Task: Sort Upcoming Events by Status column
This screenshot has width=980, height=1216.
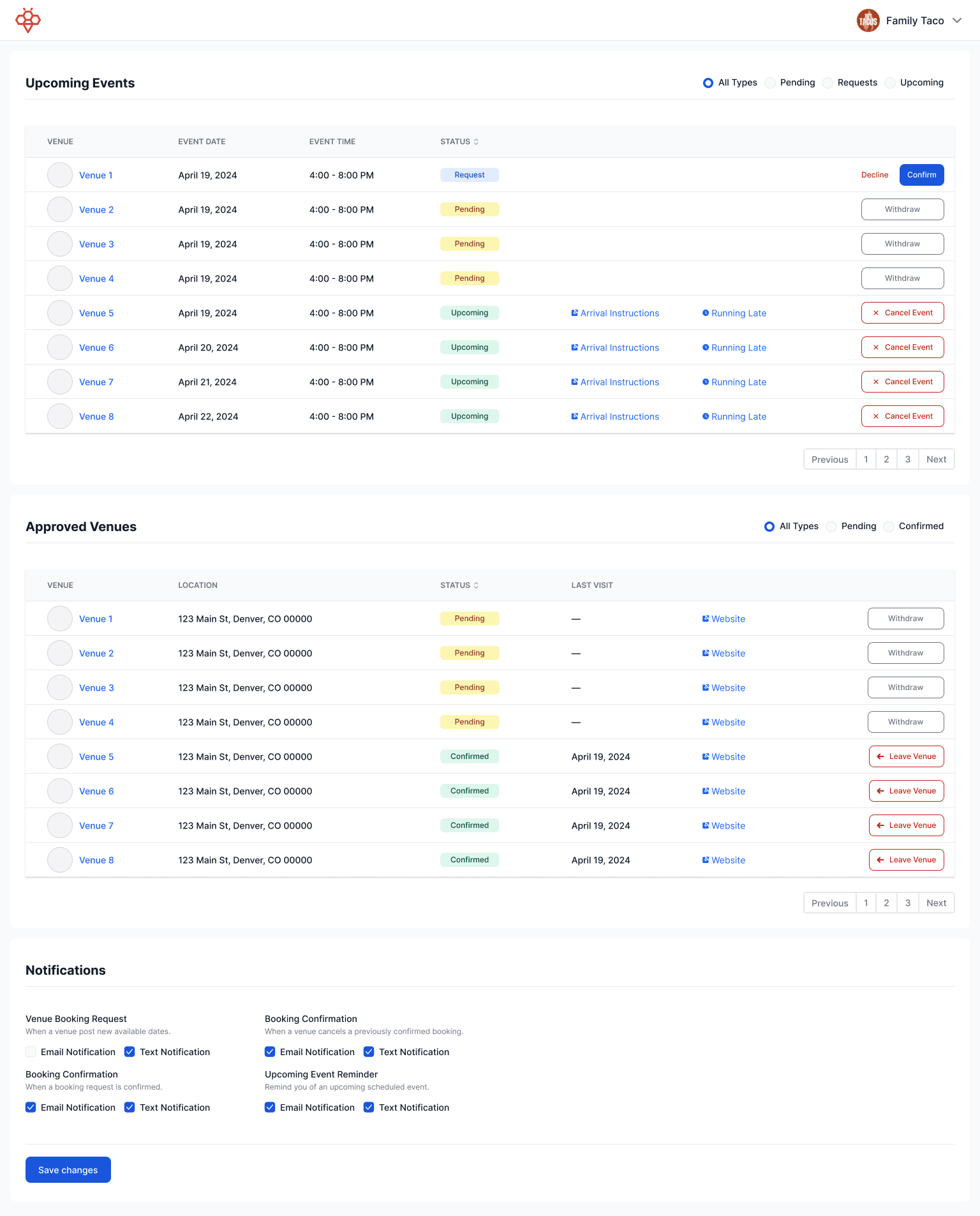Action: [459, 142]
